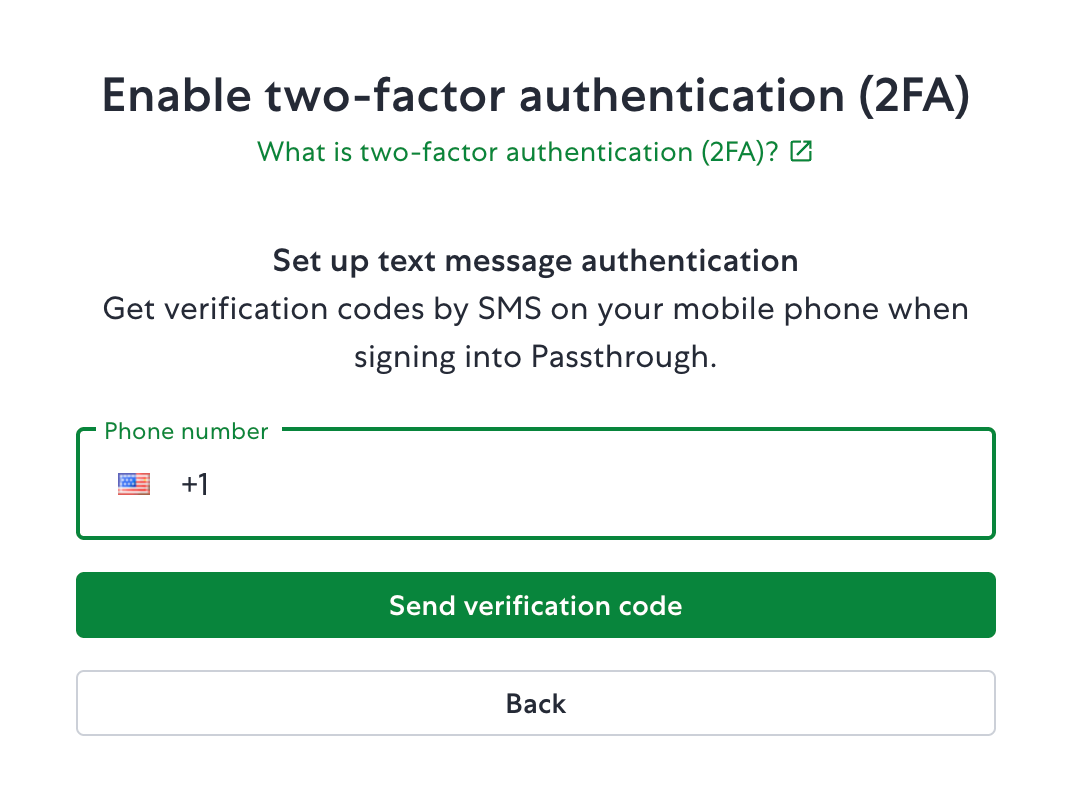Click the "Enable two-factor authentication (2FA)" heading
Image resolution: width=1084 pixels, height=806 pixels.
536,96
